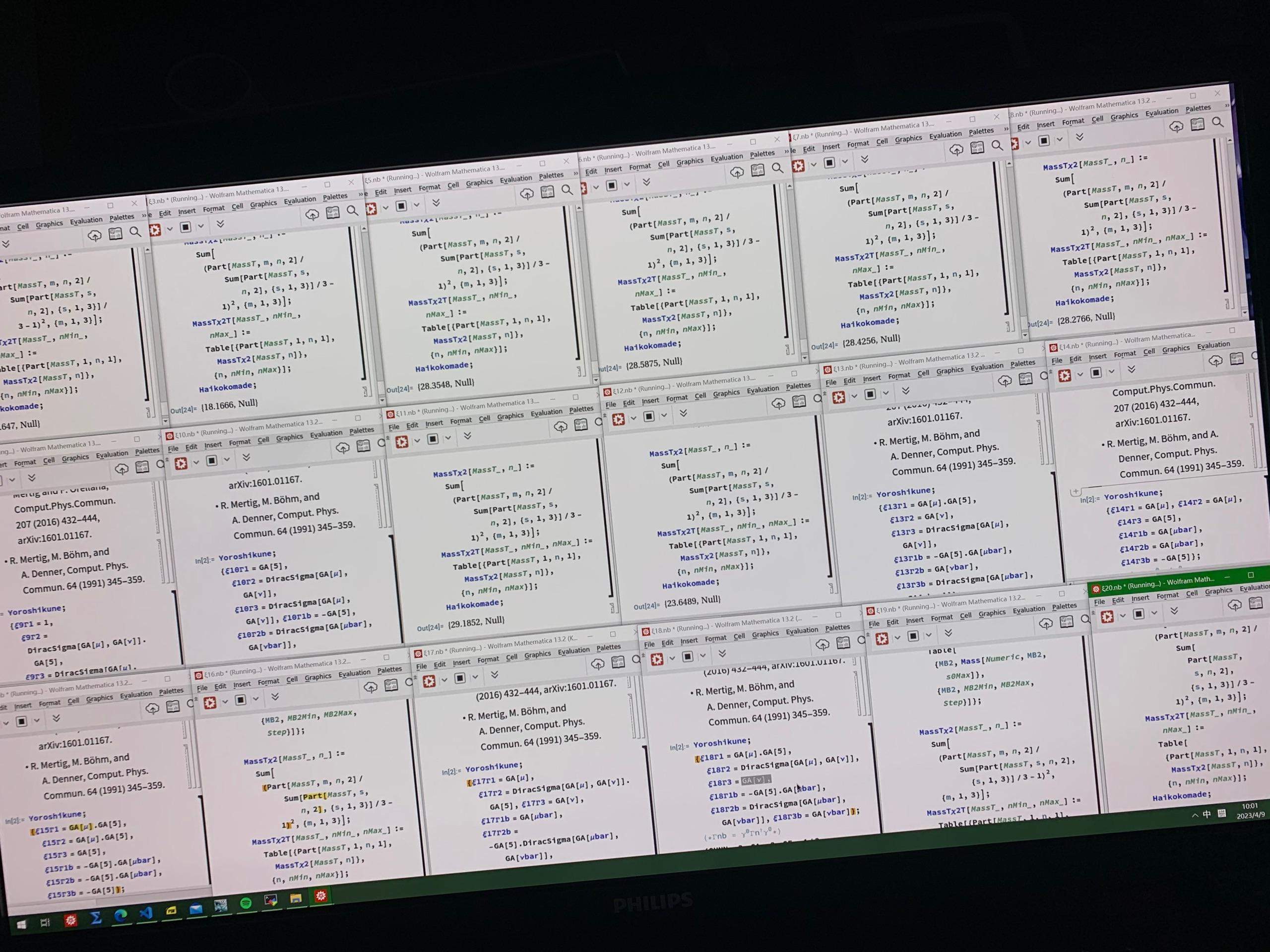Click the evaluate cells icon in ξ14.nb

coord(1065,375)
